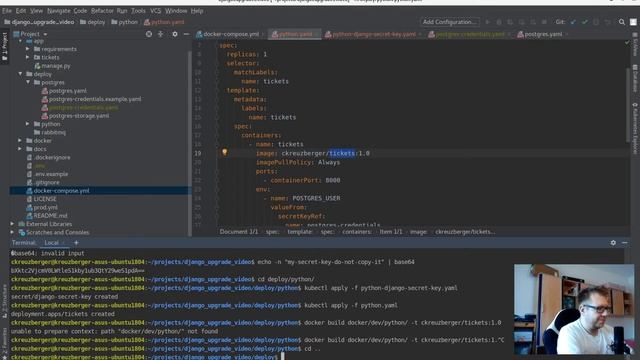Click template breadcrumb in editor footer
The height and width of the screenshot is (360, 640).
[x=300, y=232]
